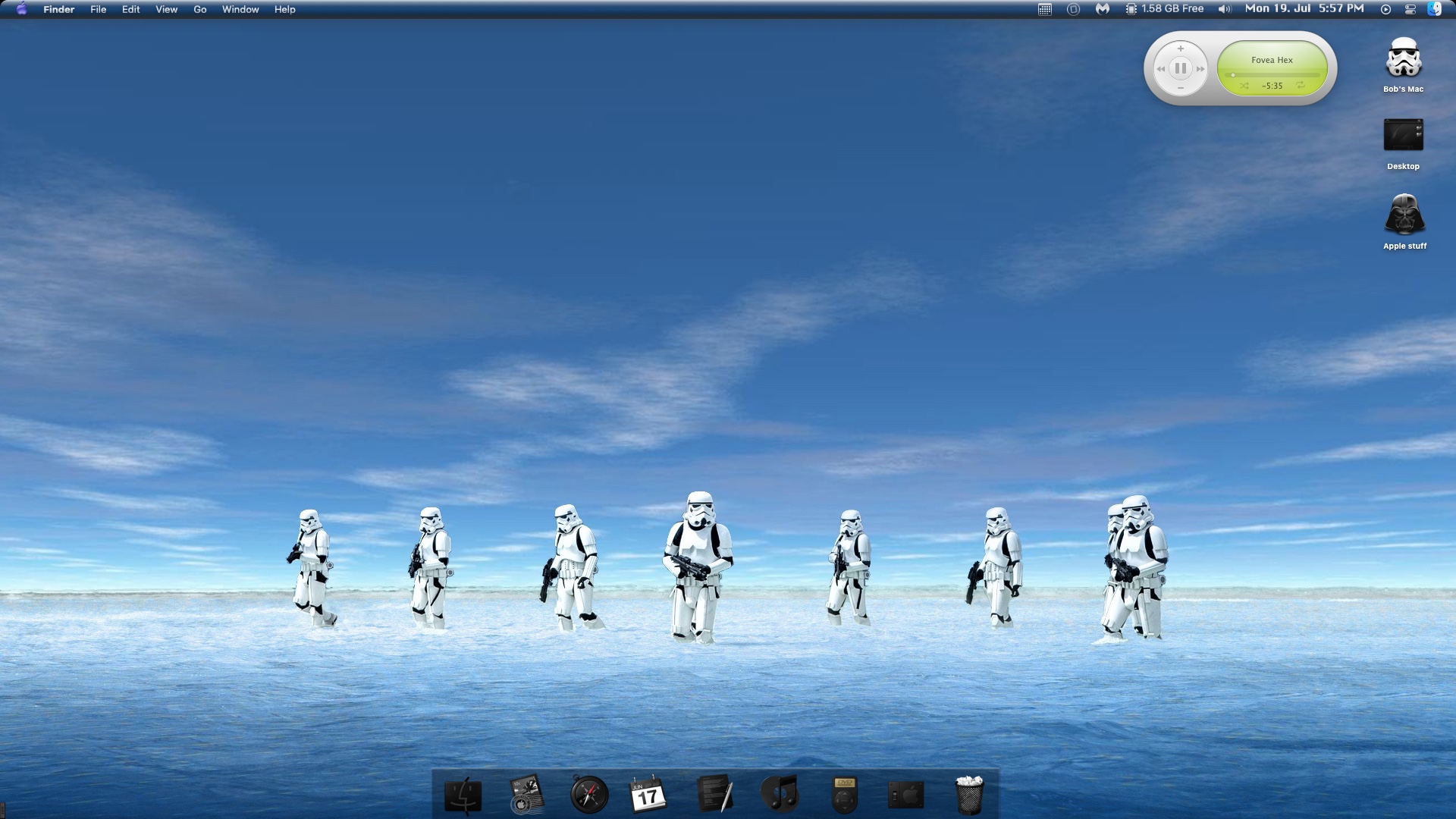Open the toggle switches menu bar icon
Viewport: 1456px width, 819px height.
point(1410,9)
